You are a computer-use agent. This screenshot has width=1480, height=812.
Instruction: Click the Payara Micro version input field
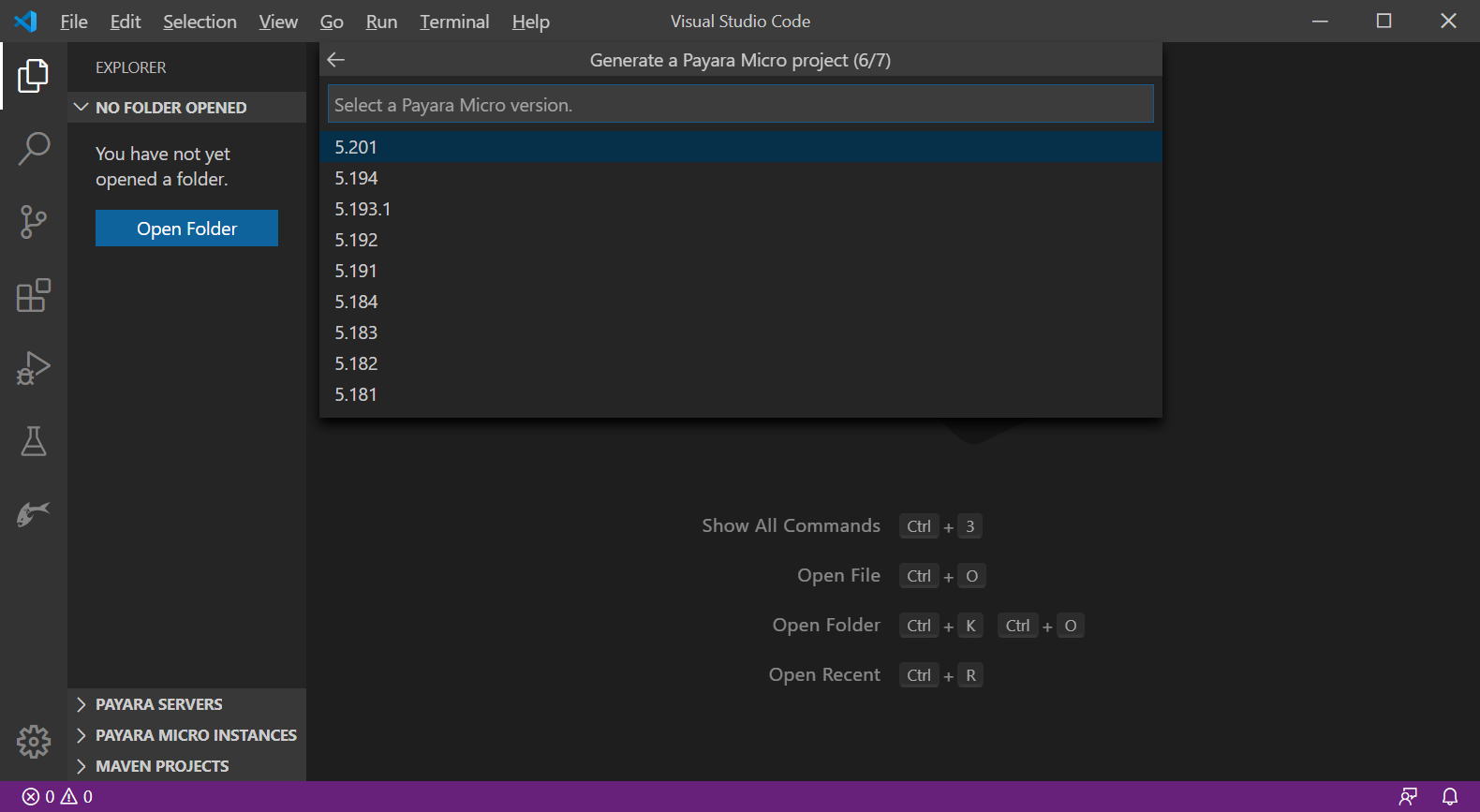click(x=740, y=104)
